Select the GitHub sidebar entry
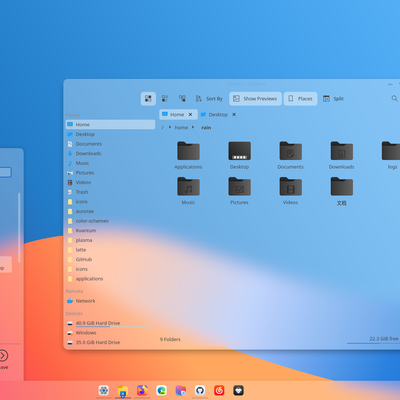The height and width of the screenshot is (400, 400). click(110, 259)
